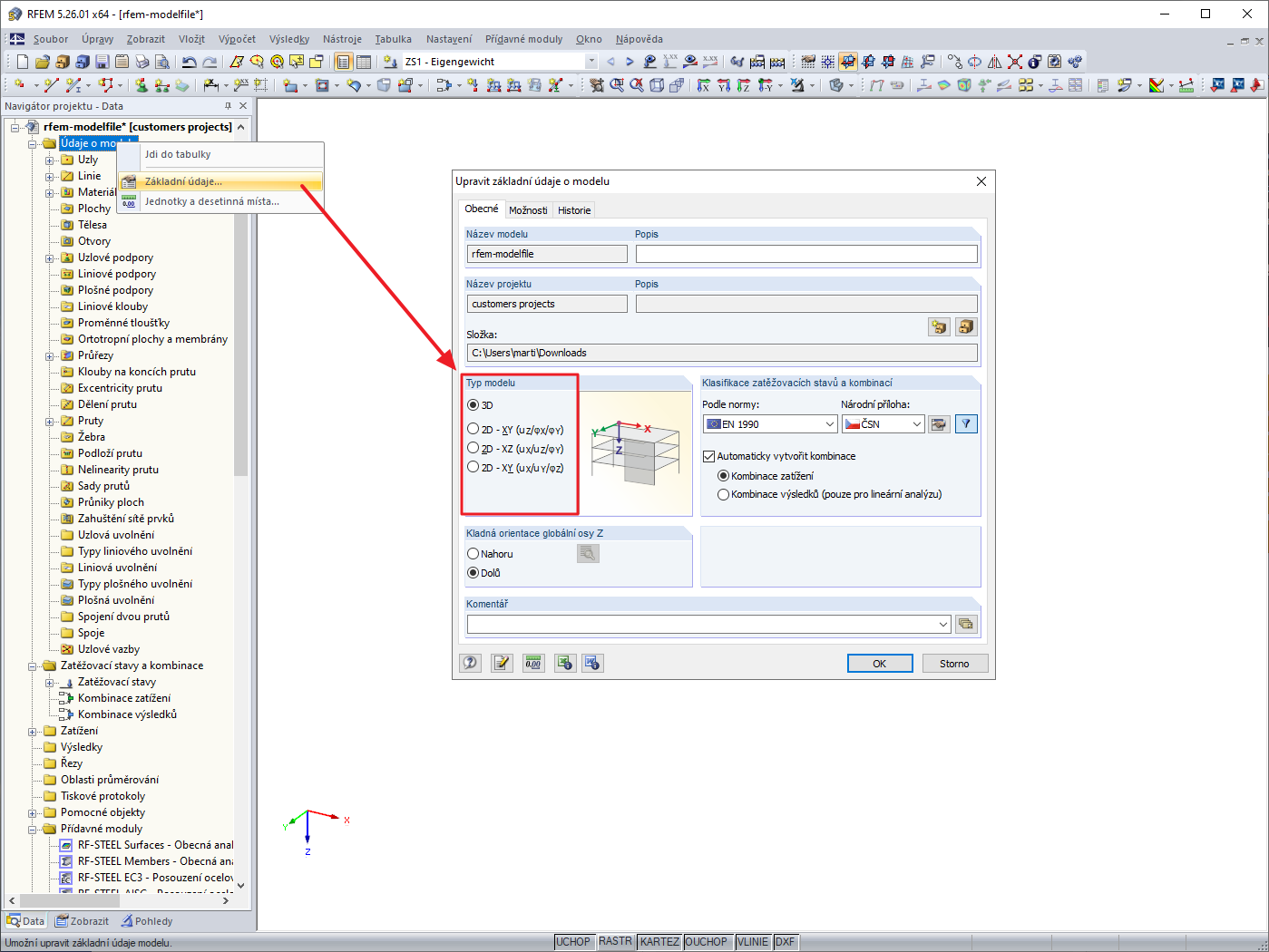
Task: Toggle RASTR in the status bar
Action: click(615, 942)
